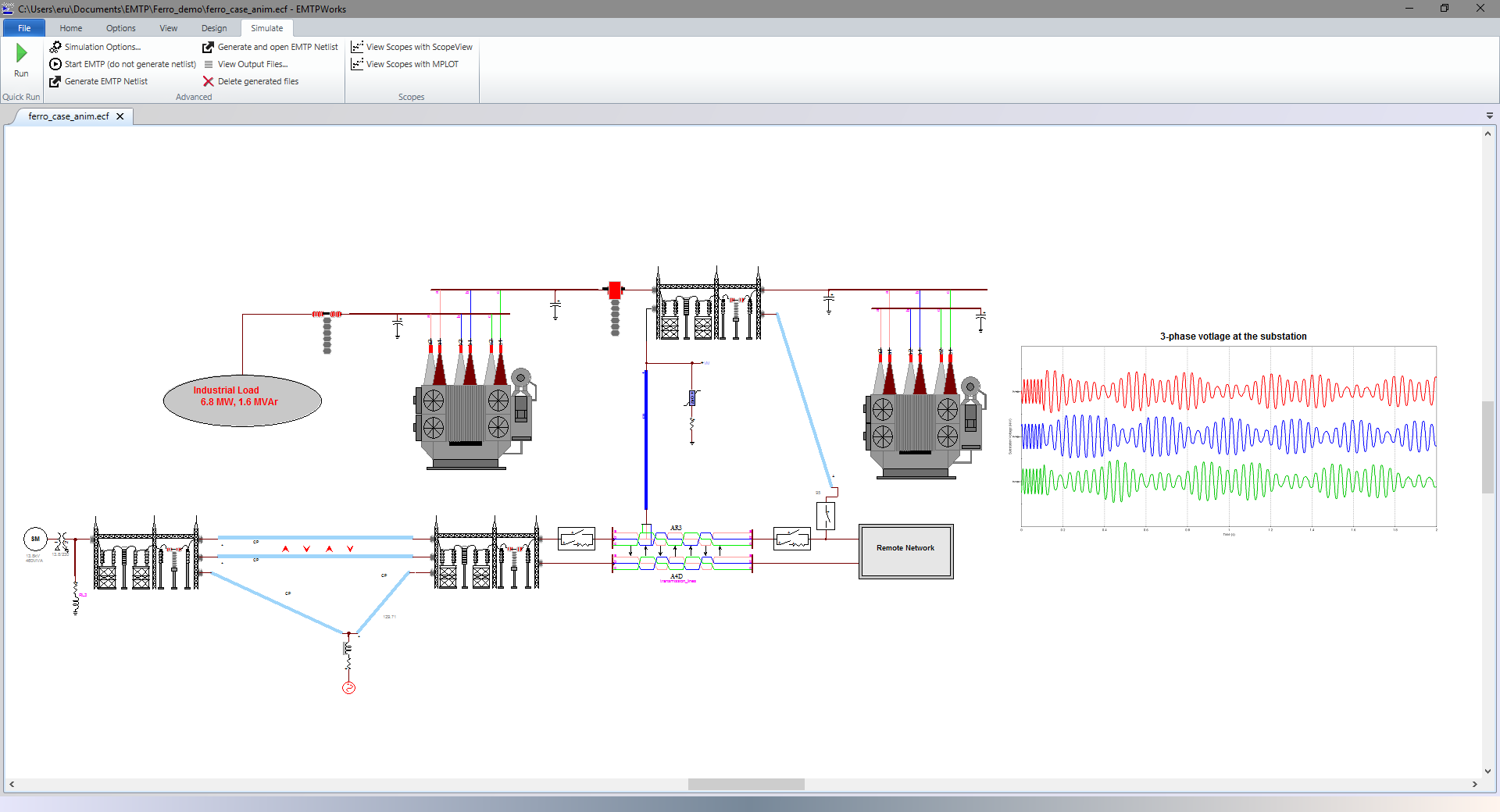The image size is (1500, 812).
Task: Click Generate EMTP Netlist icon
Action: [x=55, y=81]
